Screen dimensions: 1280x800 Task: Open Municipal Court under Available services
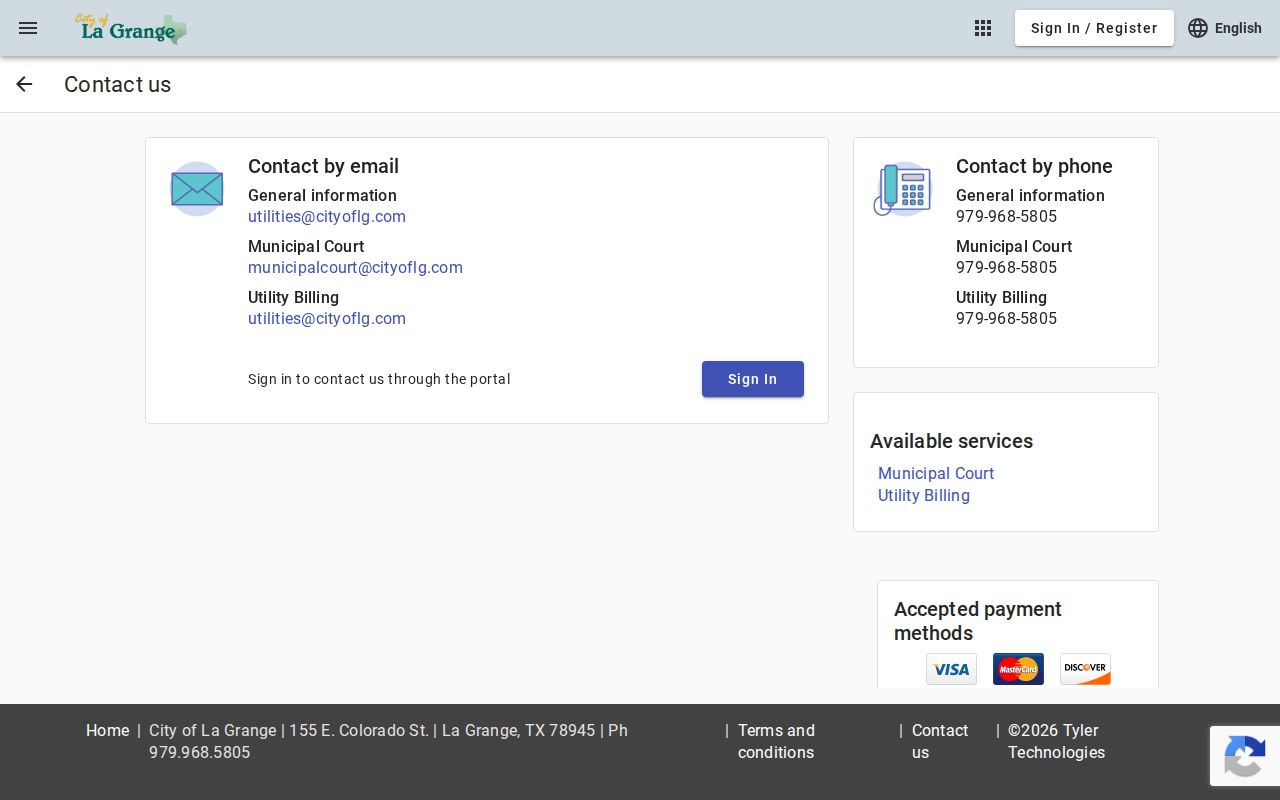click(936, 474)
